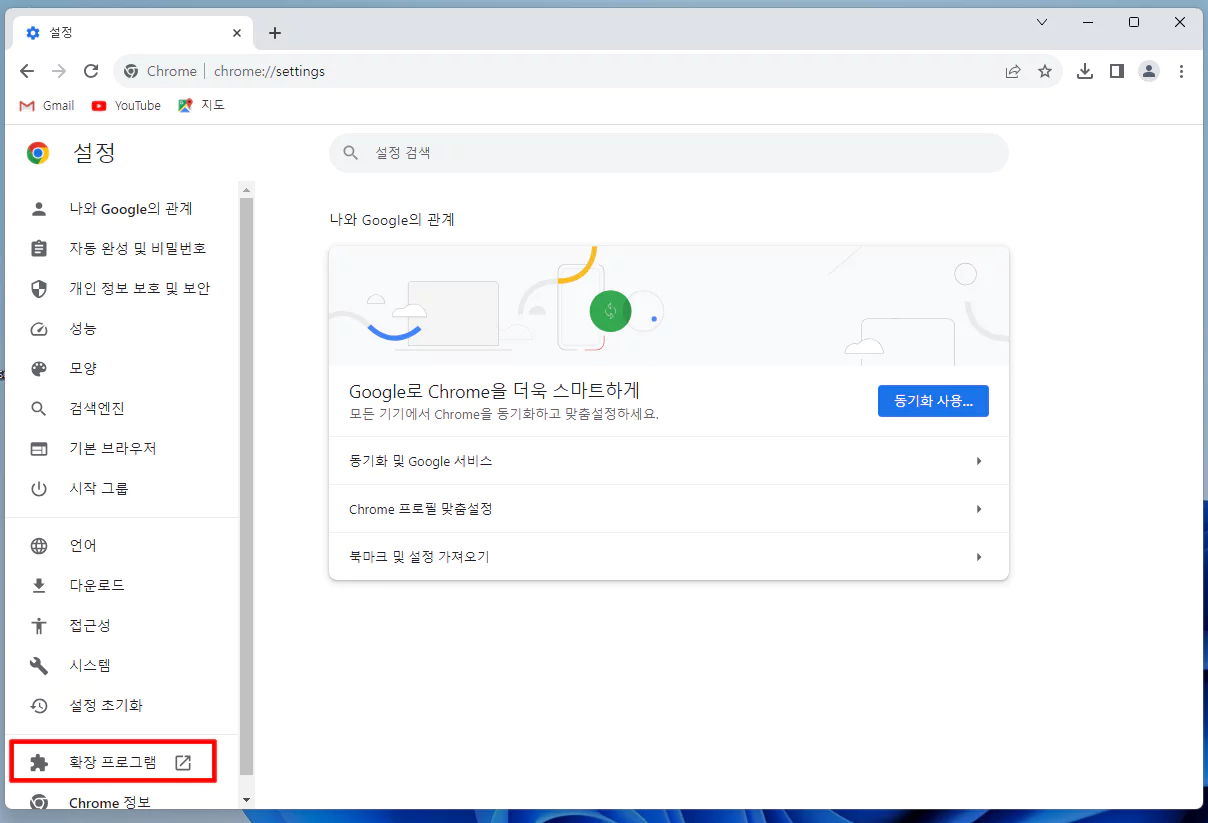Click the external link icon beside 확장 프로그램
Viewport: 1208px width, 823px height.
[183, 763]
